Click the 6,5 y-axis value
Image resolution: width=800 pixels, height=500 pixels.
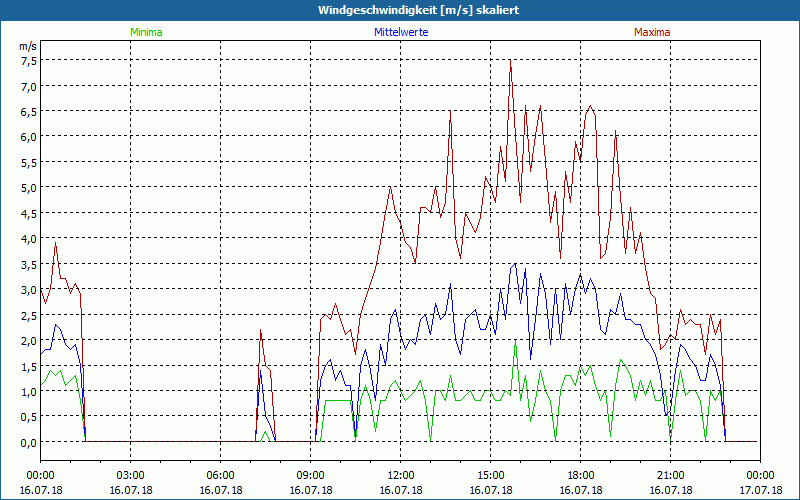[x=29, y=112]
